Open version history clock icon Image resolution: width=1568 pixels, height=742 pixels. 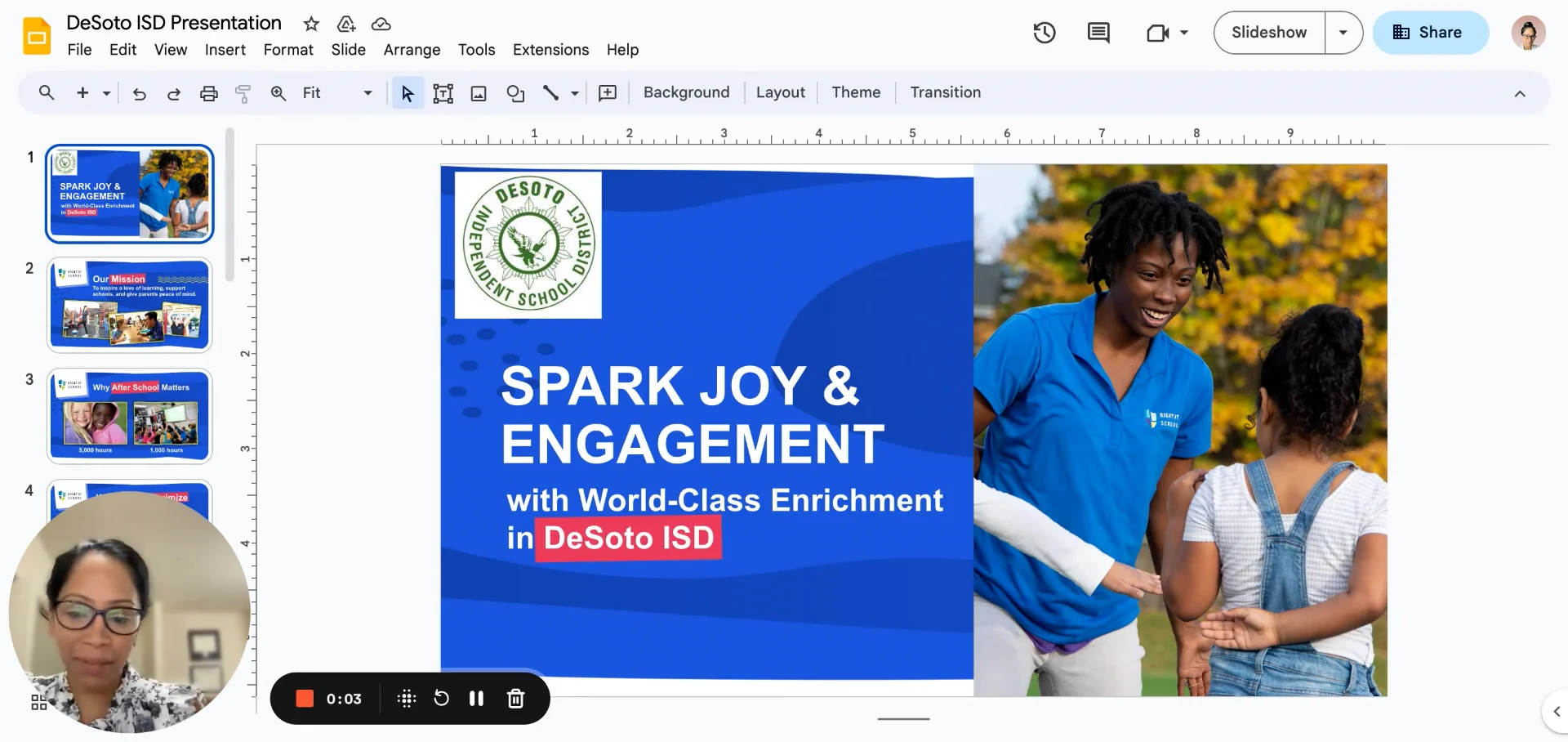(1045, 33)
